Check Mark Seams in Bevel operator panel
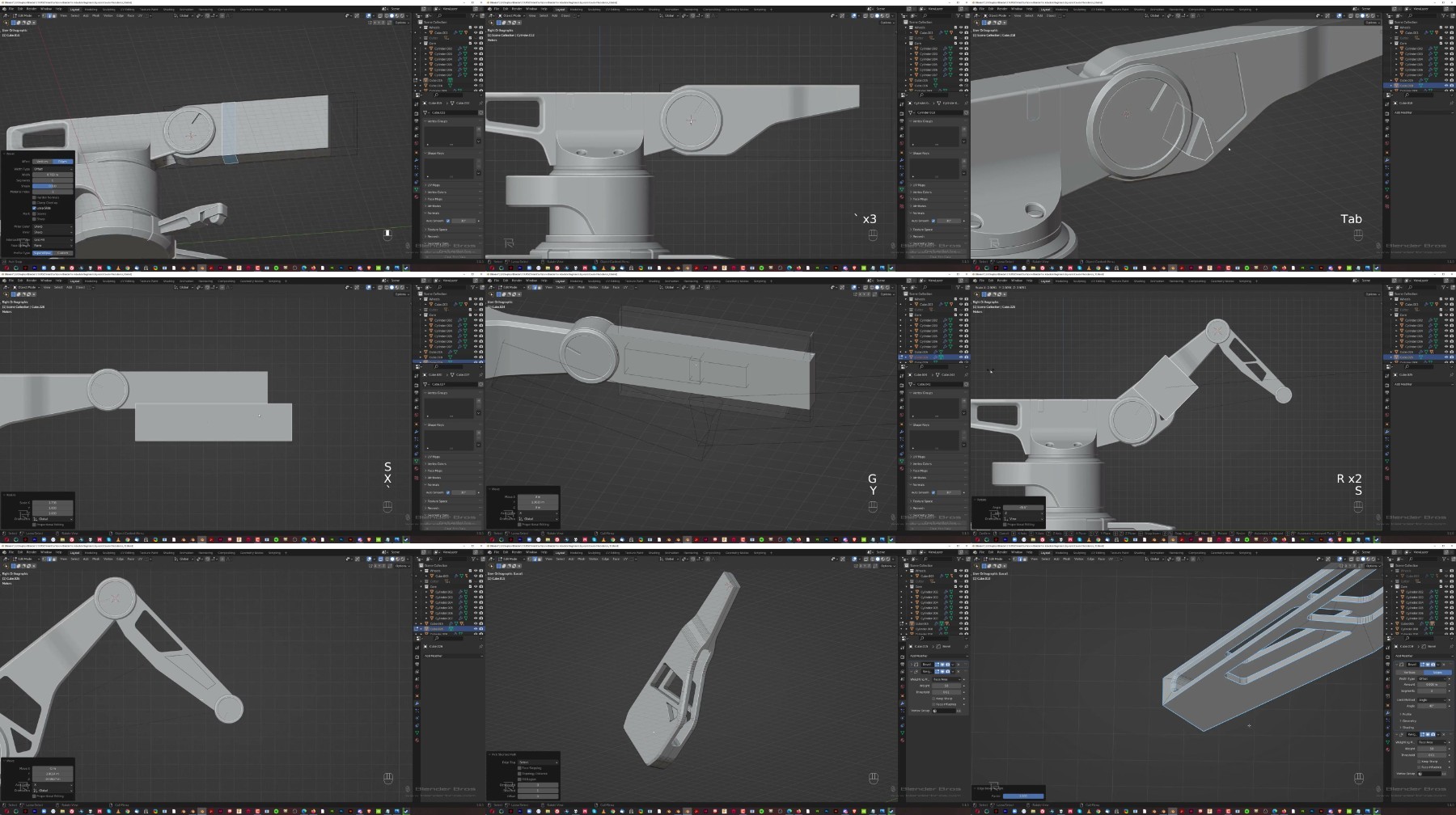Image resolution: width=1456 pixels, height=815 pixels. [34, 213]
